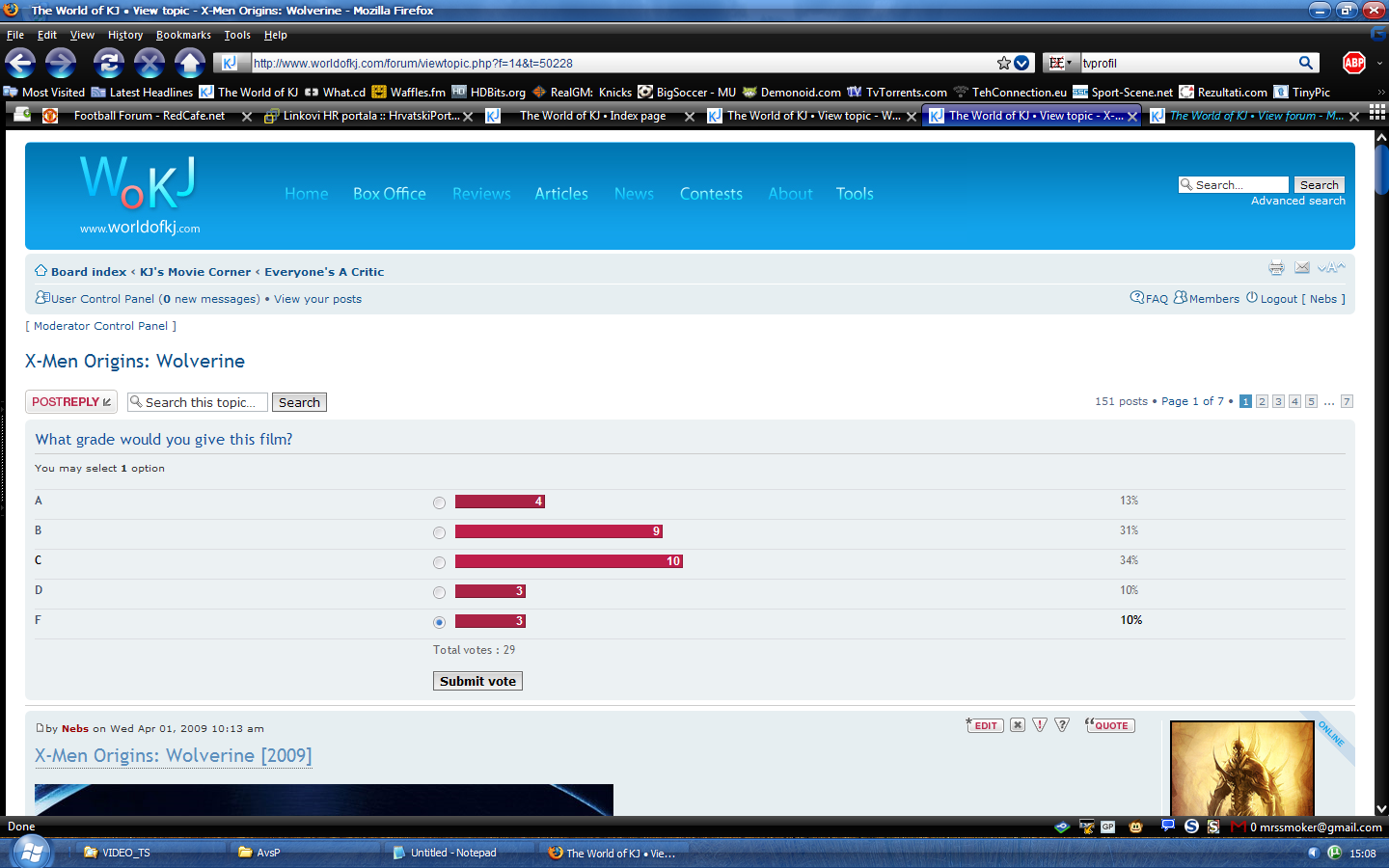Screen dimensions: 1389x868
Task: Click the vertical scrollbar thumb
Action: (x=1381, y=171)
